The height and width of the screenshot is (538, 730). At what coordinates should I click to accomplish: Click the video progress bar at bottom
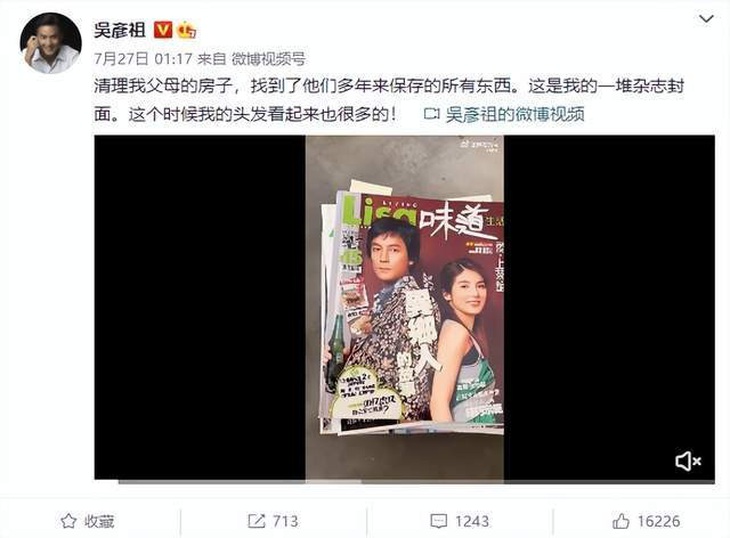pyautogui.click(x=417, y=482)
